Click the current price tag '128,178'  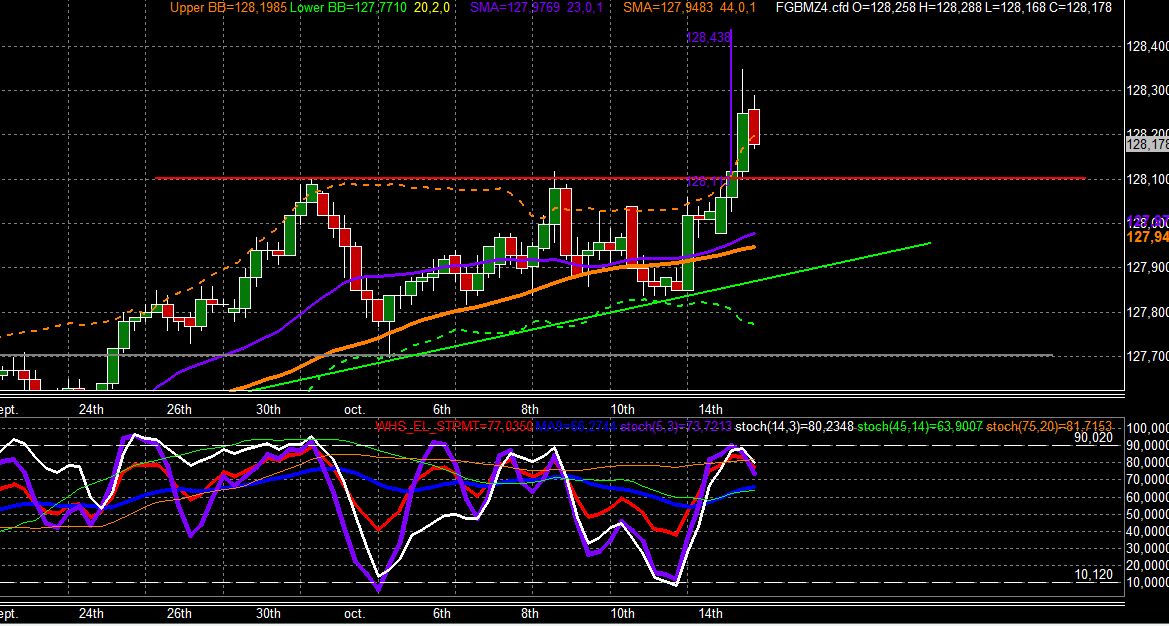[1147, 145]
